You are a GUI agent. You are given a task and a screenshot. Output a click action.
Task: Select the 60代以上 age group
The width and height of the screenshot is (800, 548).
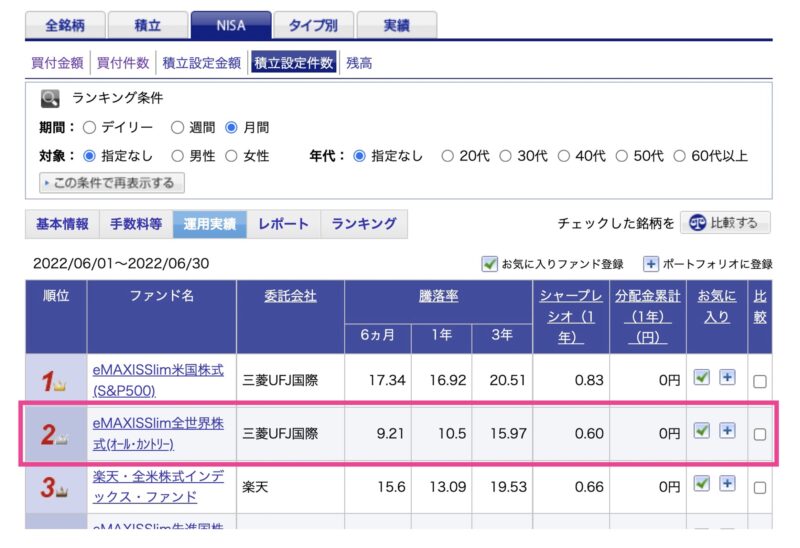coord(680,156)
